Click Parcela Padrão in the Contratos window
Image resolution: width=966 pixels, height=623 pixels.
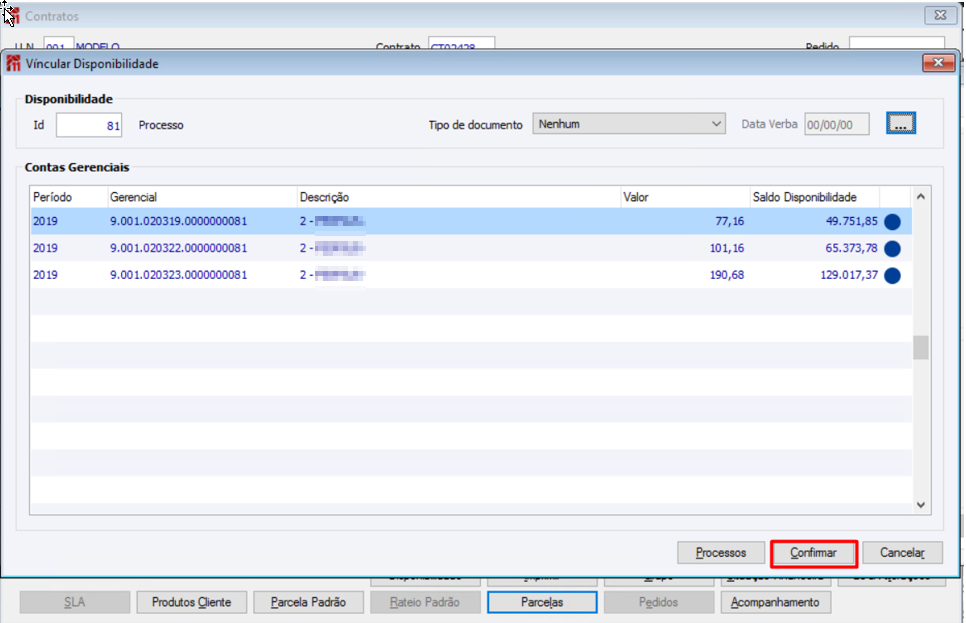tap(308, 602)
